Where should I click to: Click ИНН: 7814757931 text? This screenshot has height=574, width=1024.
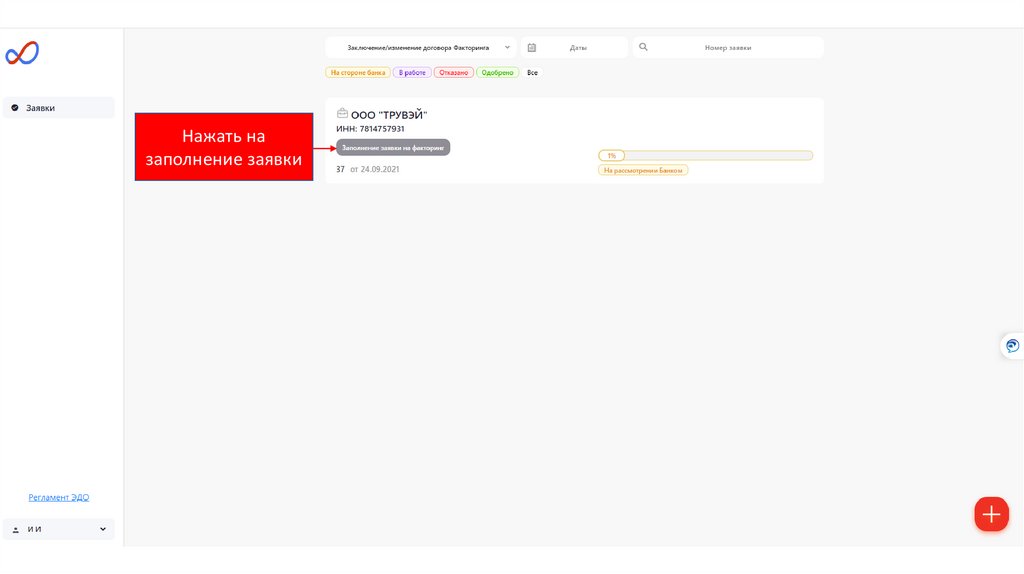coord(370,129)
